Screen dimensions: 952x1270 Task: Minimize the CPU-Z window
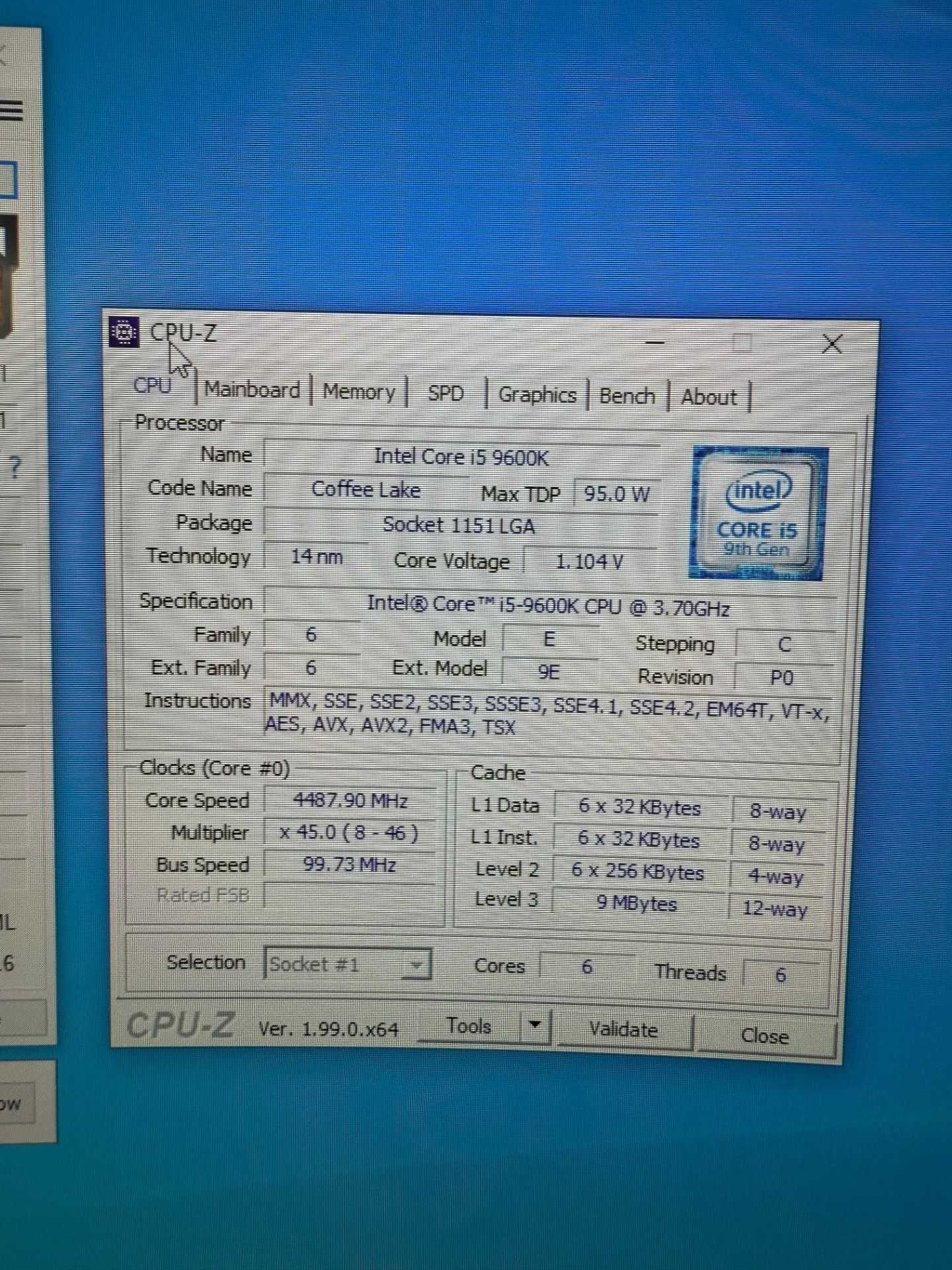pos(654,342)
